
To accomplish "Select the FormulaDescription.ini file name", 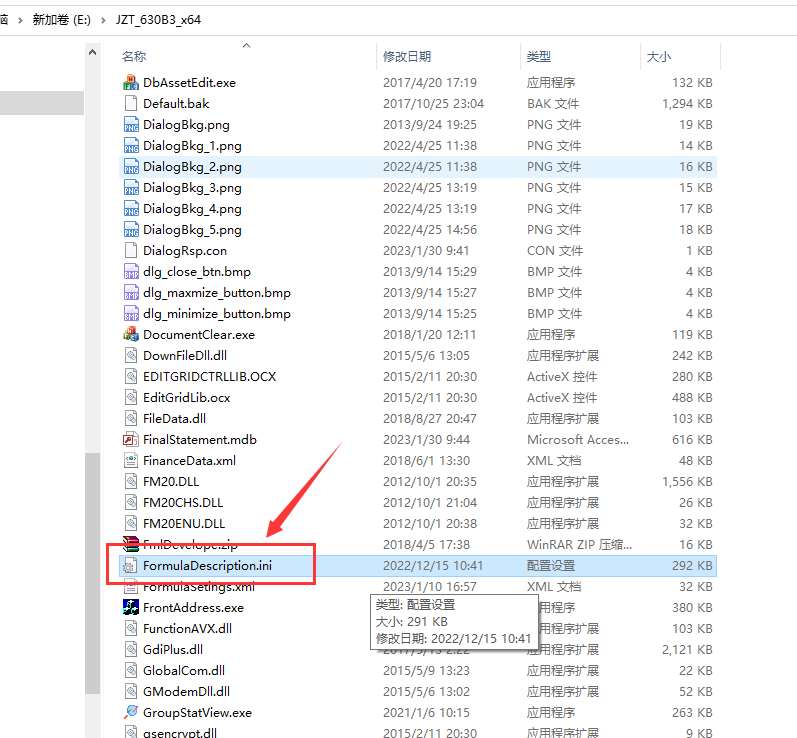I will pyautogui.click(x=207, y=566).
